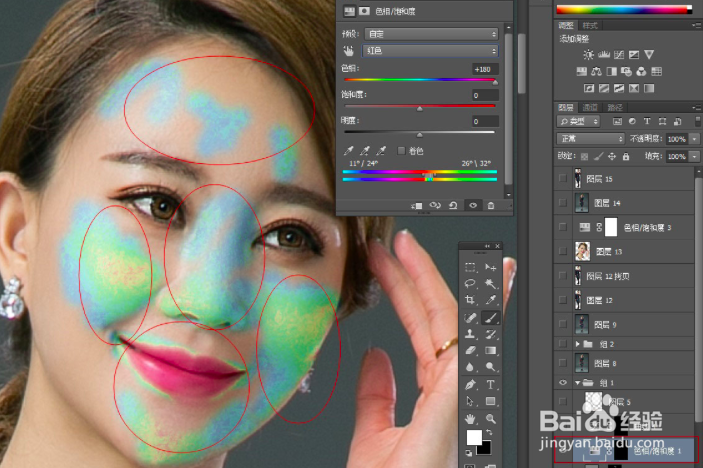Click the 饱和度 saturation slider handle

tap(420, 108)
